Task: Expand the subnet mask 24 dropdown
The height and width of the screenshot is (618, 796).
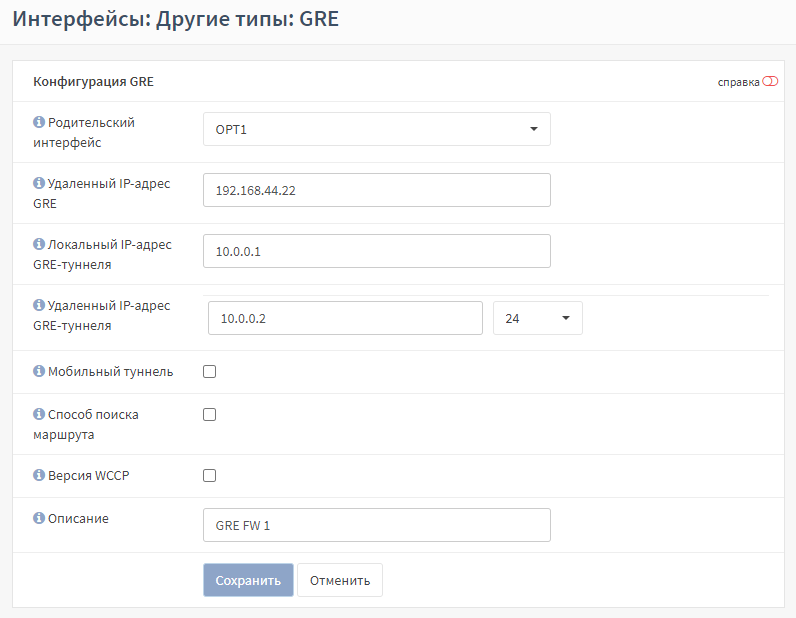Action: 538,318
